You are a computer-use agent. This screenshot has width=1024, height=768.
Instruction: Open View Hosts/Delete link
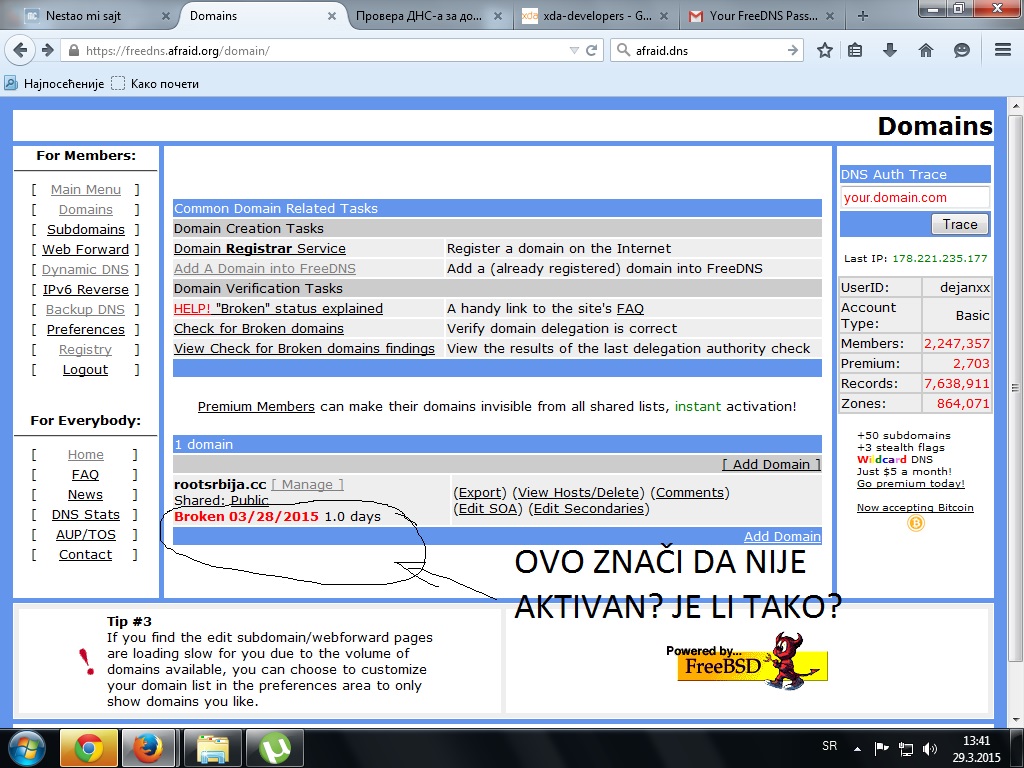(579, 492)
